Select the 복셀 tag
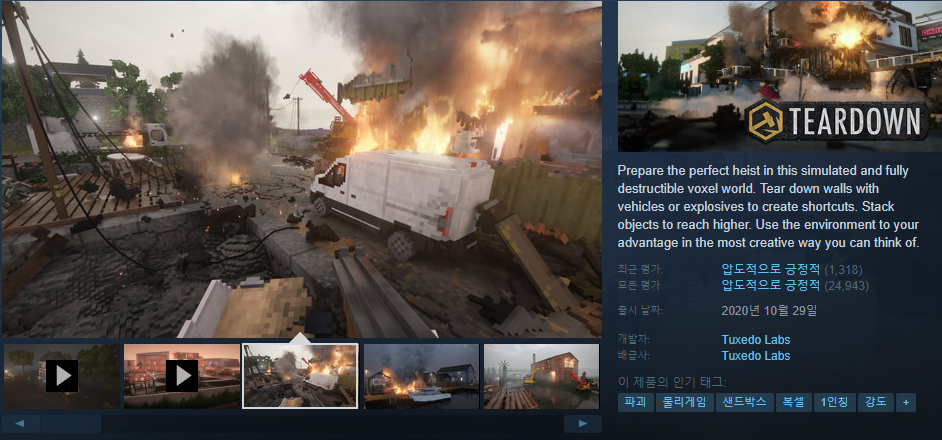The width and height of the screenshot is (942, 440). [794, 402]
